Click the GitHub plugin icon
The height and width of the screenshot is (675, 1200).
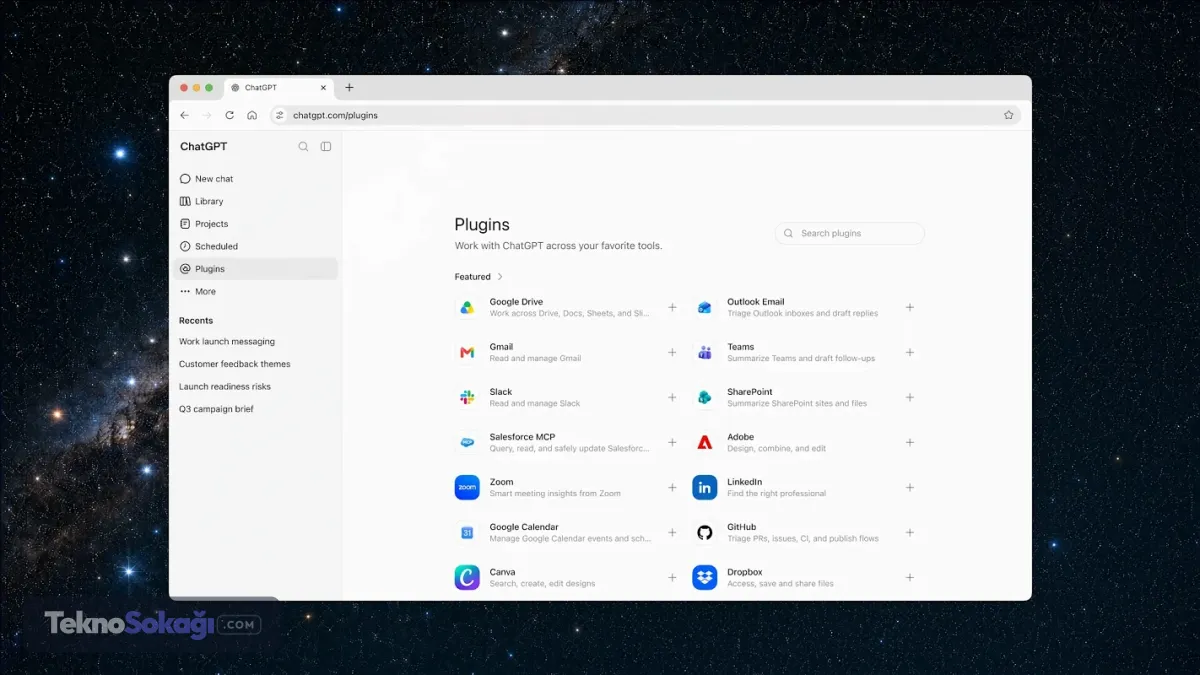click(705, 532)
